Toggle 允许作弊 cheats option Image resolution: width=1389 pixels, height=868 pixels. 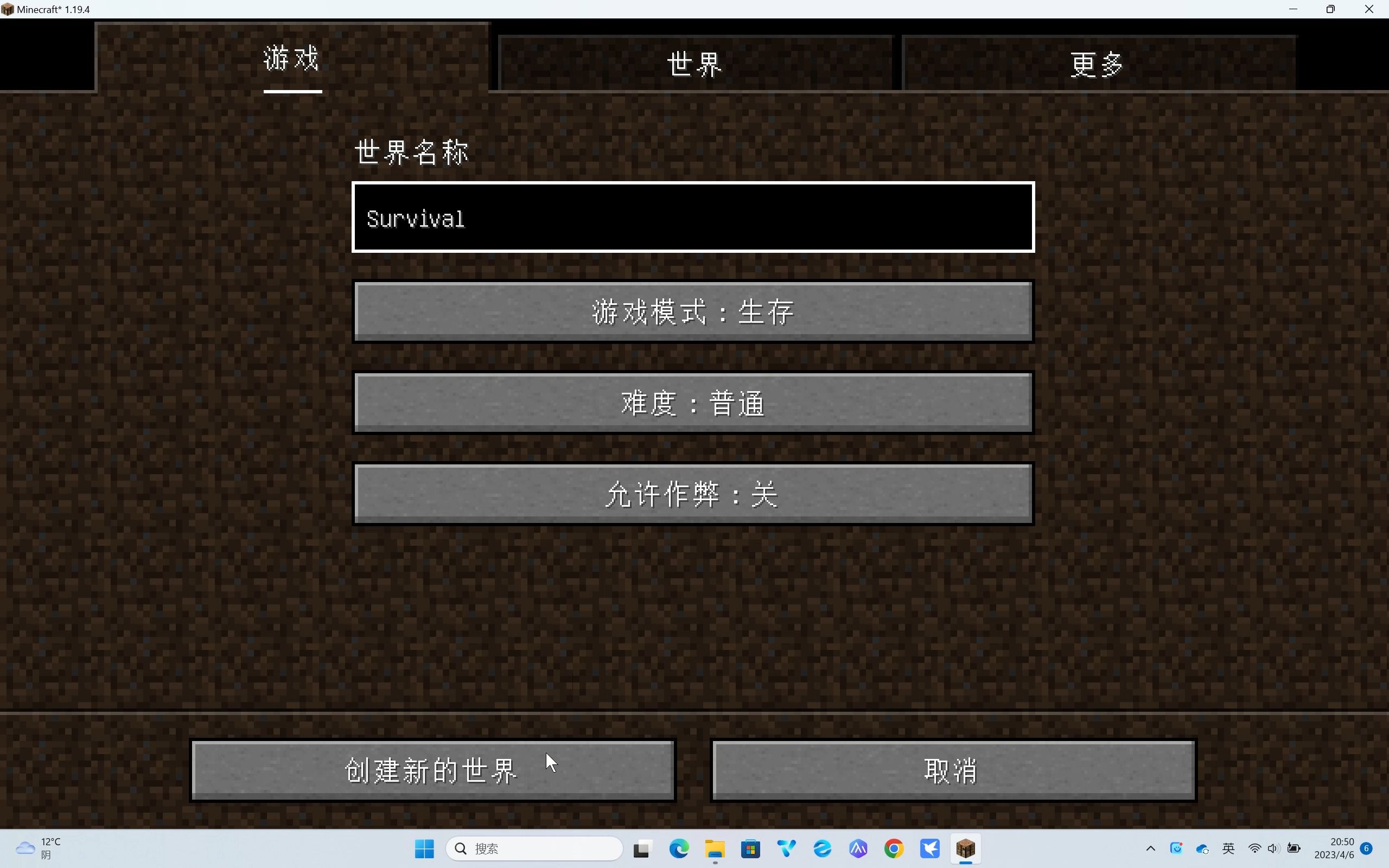[693, 494]
